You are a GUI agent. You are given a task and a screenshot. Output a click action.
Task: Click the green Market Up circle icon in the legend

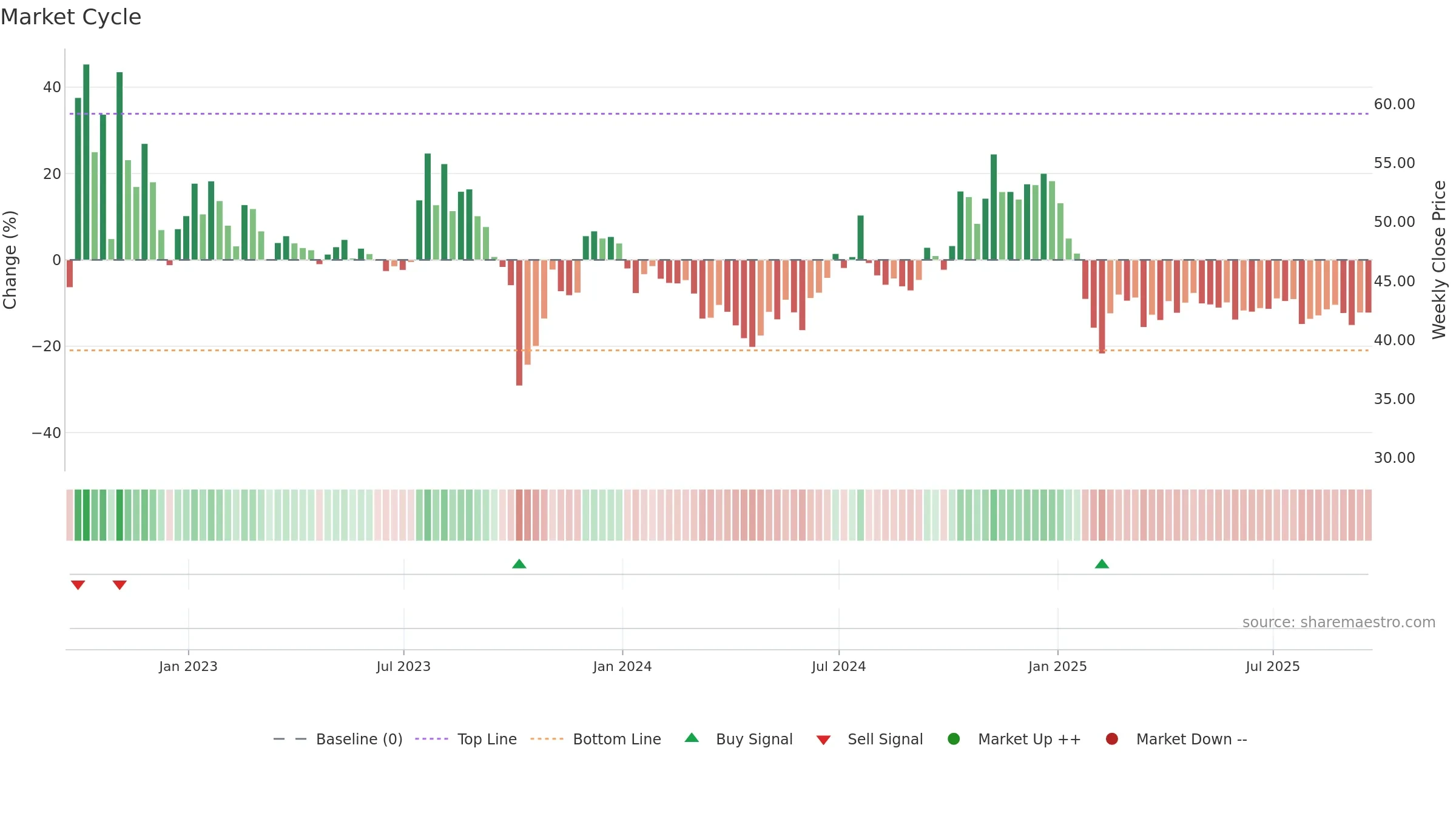coord(954,739)
